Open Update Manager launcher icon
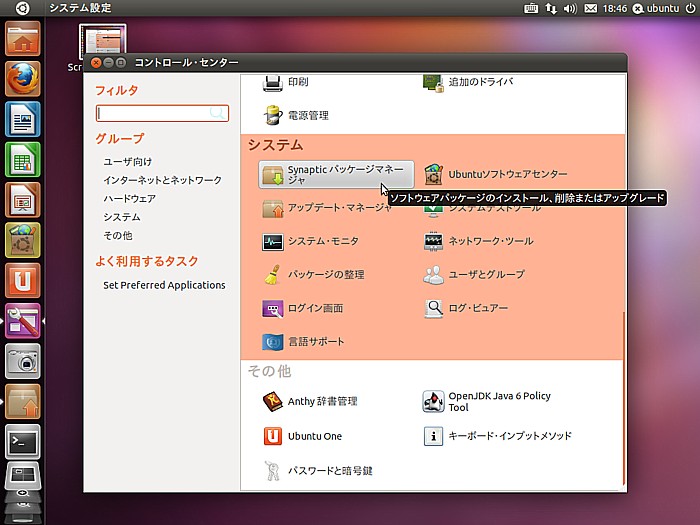This screenshot has height=525, width=700. point(22,401)
